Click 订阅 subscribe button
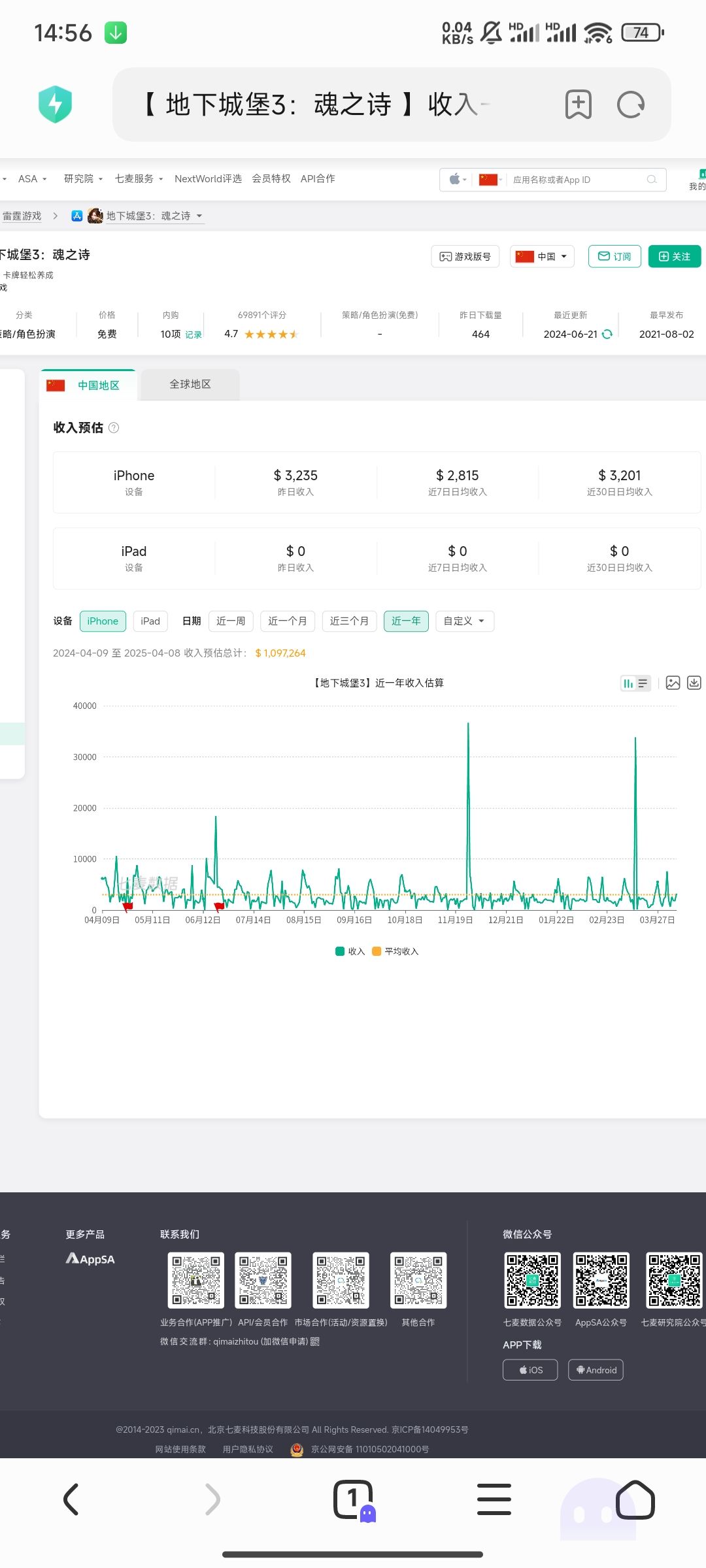 point(614,256)
